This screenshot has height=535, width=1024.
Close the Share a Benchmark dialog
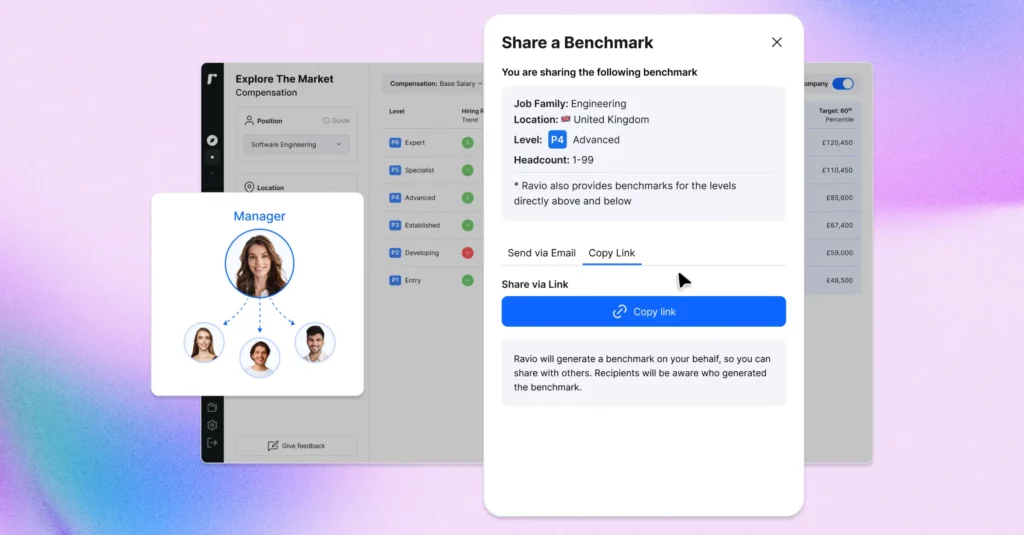tap(776, 42)
